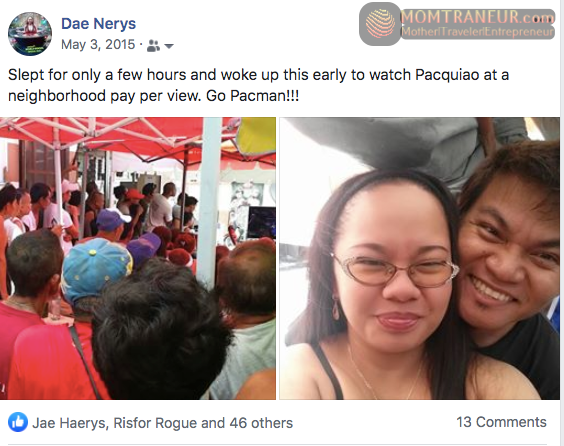Click the TV screen in the crowd photo

(x=261, y=223)
